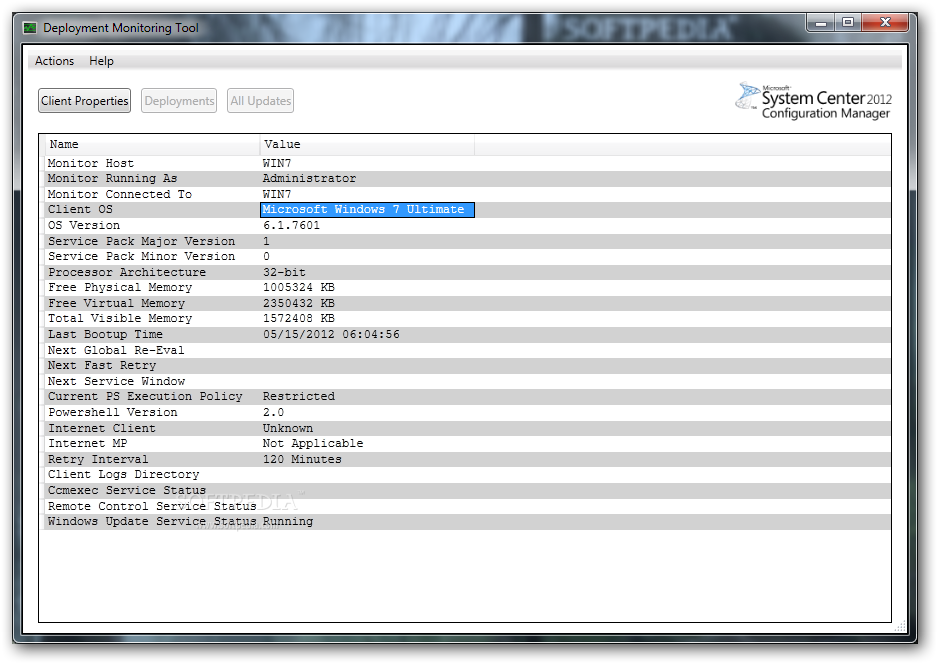Select Remote Control Service Status row
The image size is (938, 664).
pyautogui.click(x=468, y=506)
